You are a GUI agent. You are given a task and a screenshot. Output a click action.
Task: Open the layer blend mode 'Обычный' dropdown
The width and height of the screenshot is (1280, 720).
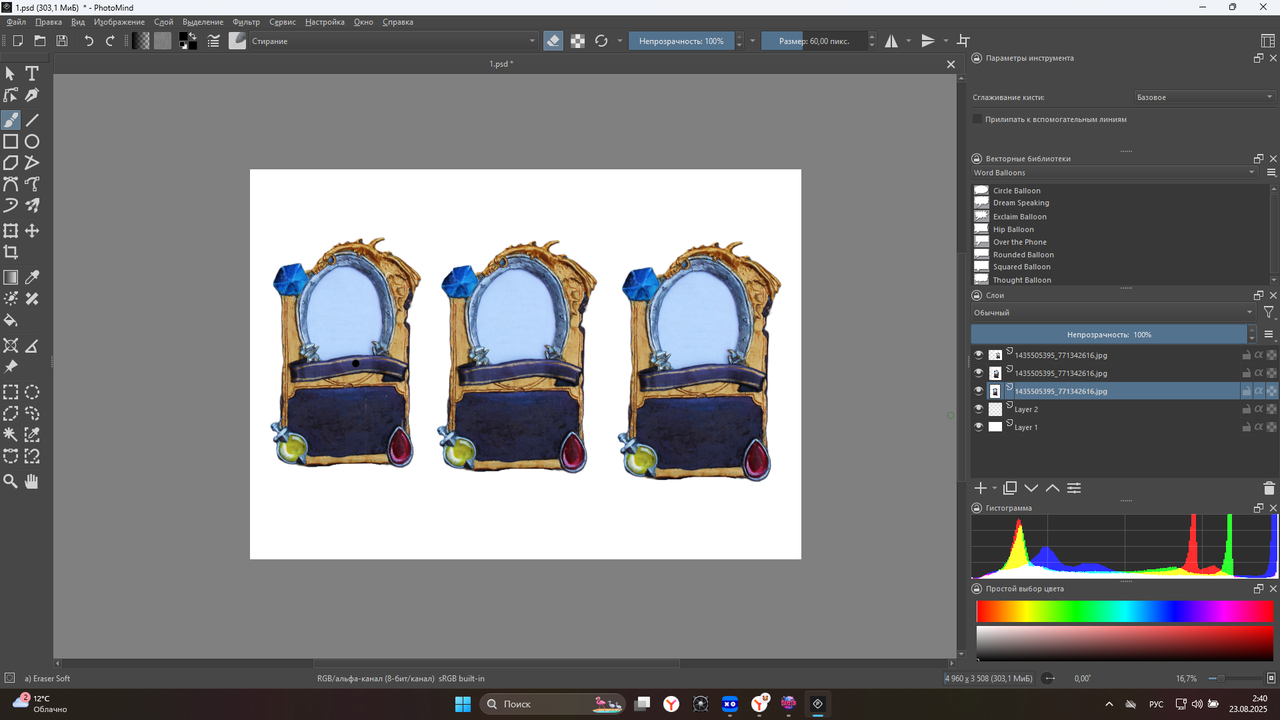1113,313
